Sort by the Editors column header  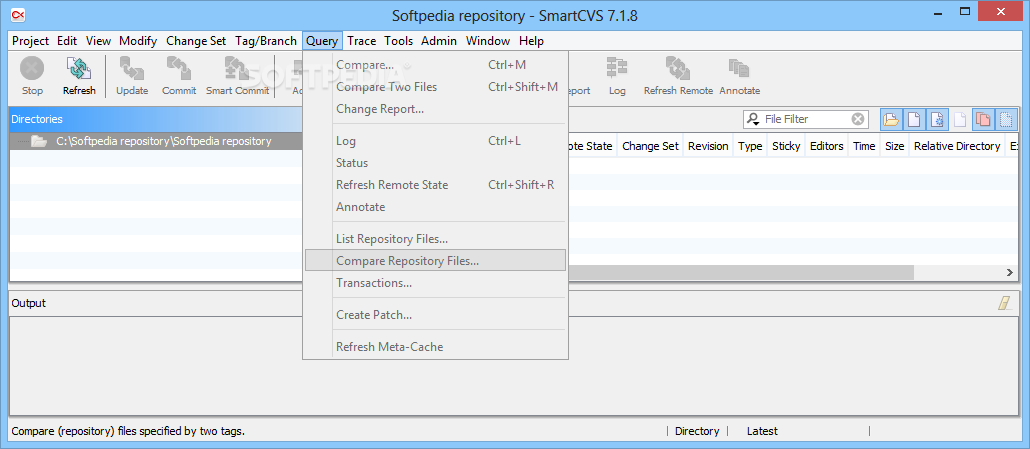point(826,146)
